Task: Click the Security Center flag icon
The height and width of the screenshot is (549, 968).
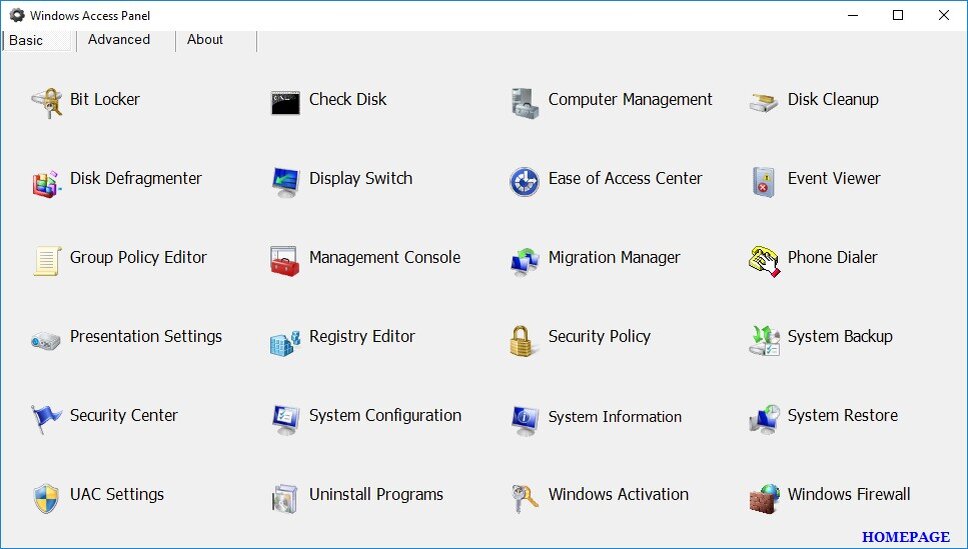Action: coord(46,418)
